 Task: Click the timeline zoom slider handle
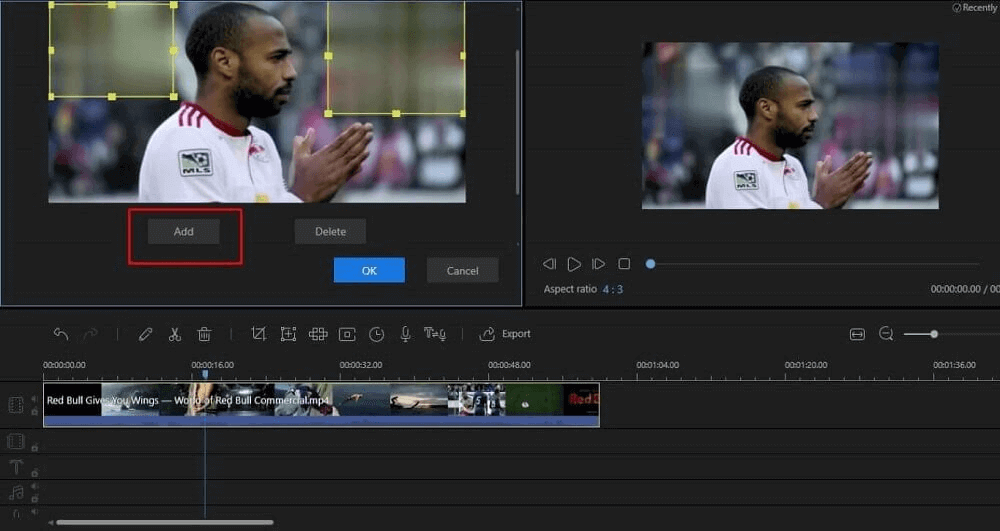click(934, 334)
